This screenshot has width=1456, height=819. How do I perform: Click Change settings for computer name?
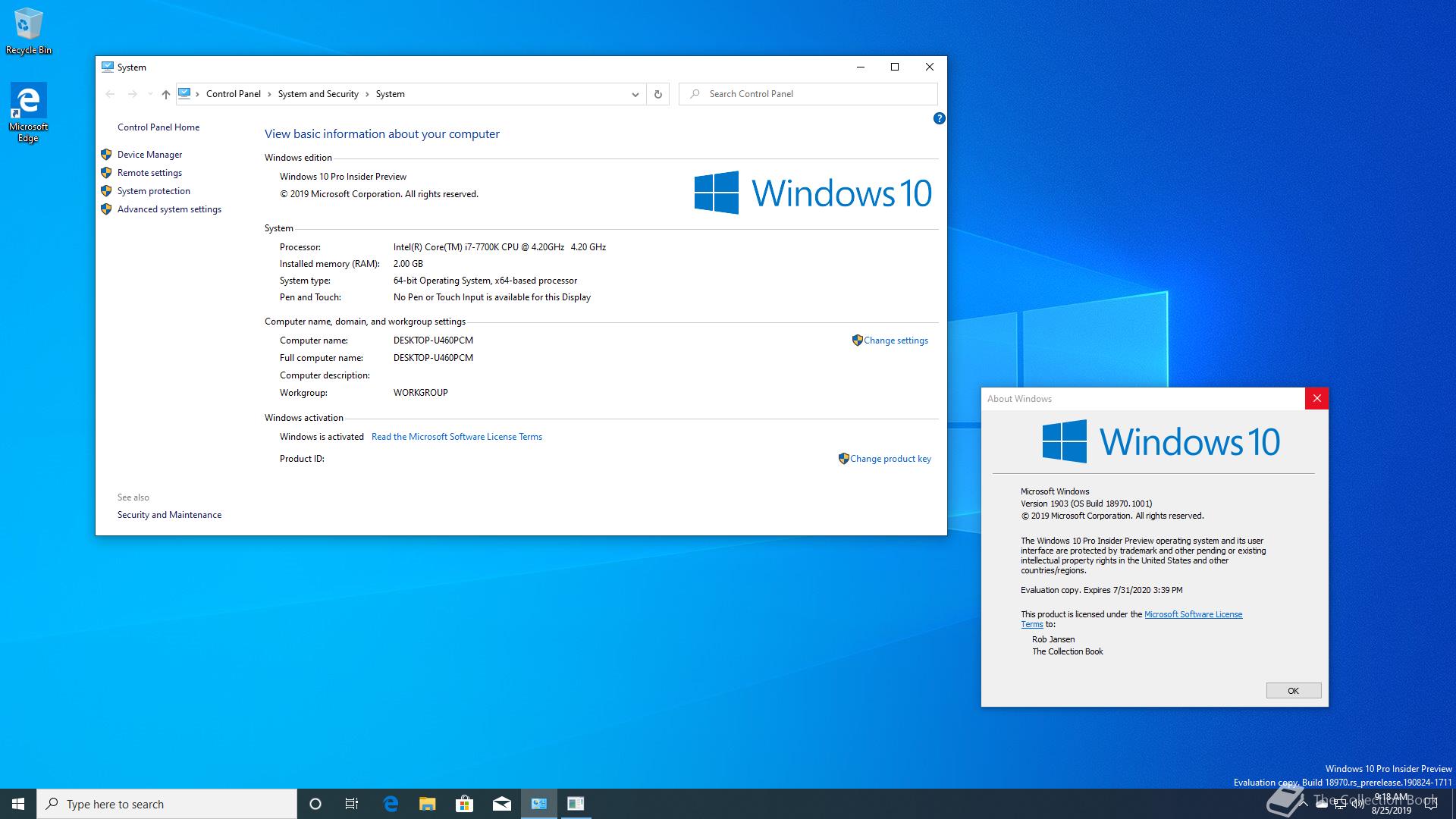[896, 340]
